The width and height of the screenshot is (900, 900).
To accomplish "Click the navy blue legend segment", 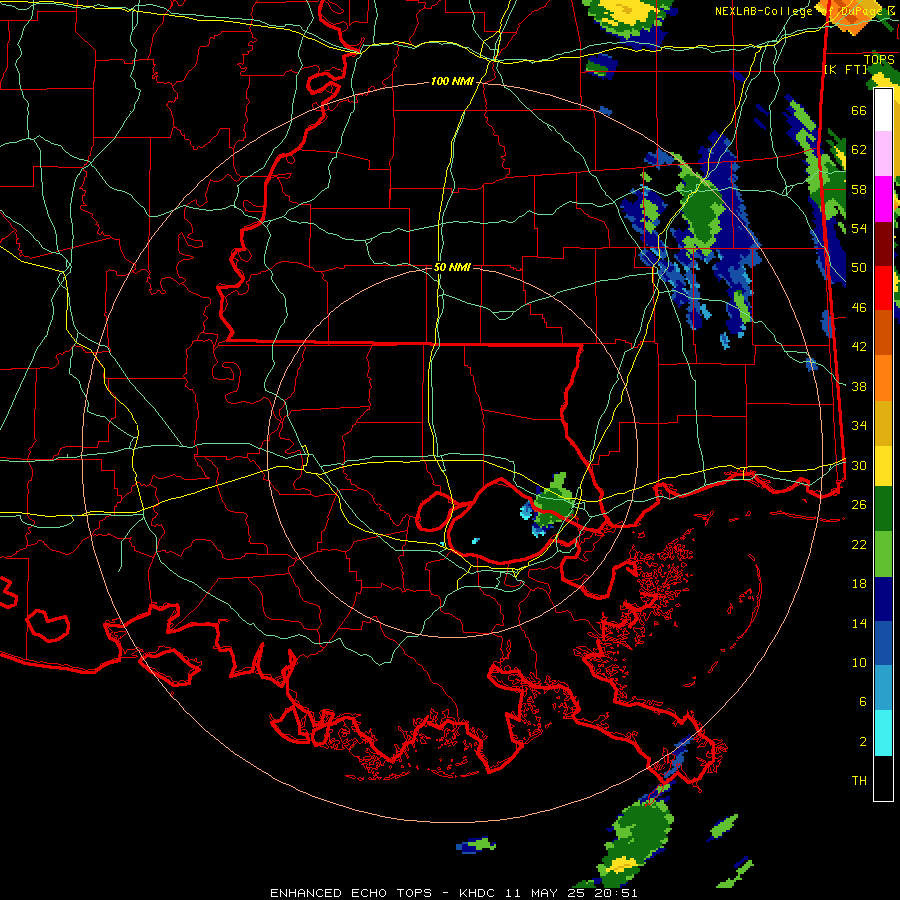I will click(883, 599).
